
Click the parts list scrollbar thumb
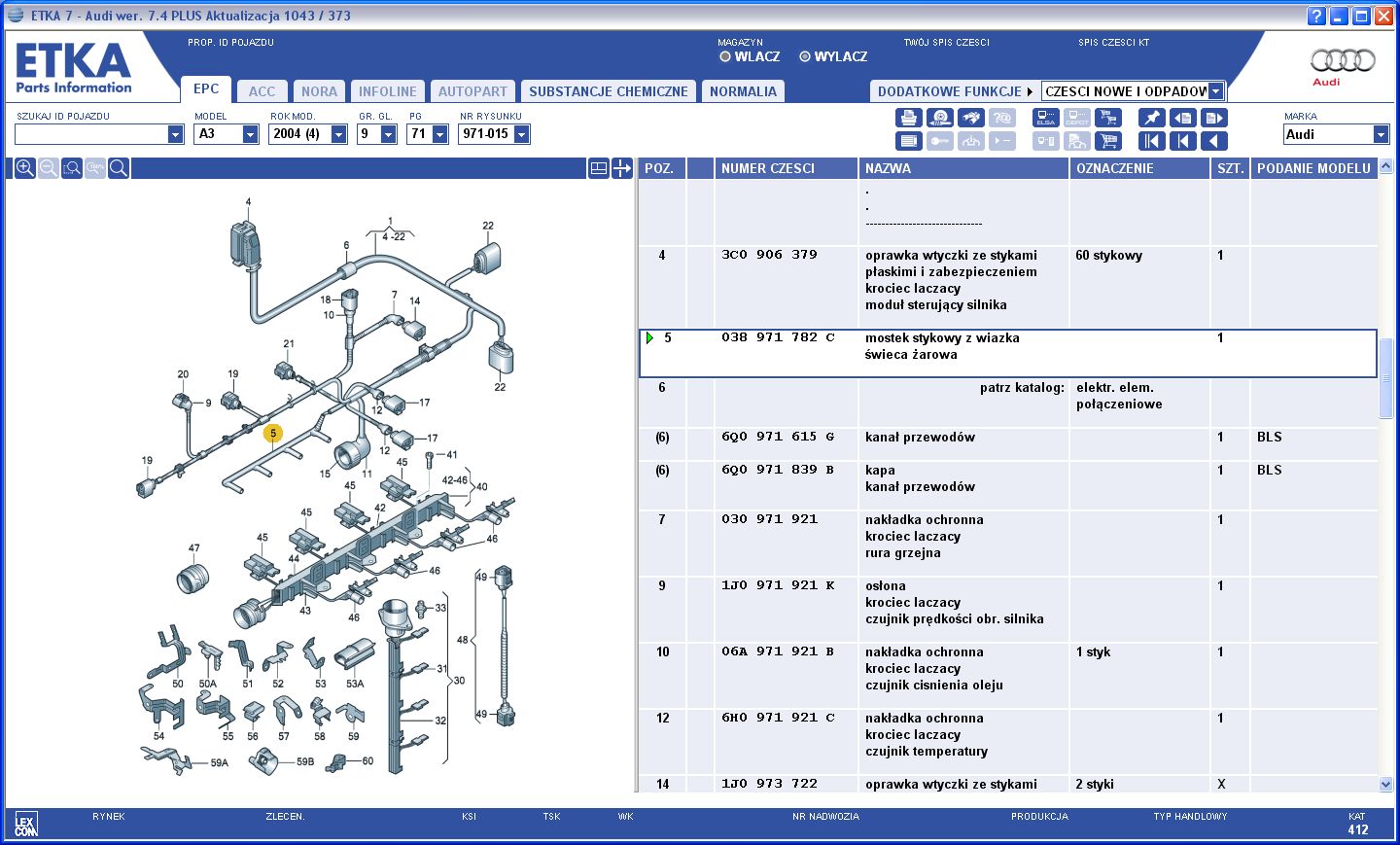[x=1385, y=378]
